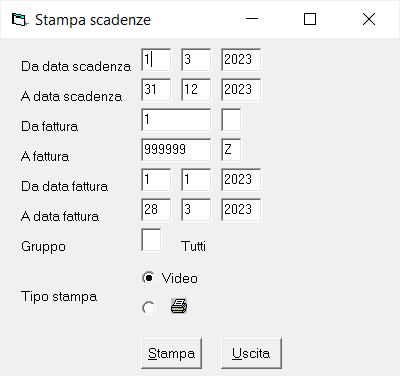This screenshot has height=376, width=400.
Task: Click the empty Gruppo input box
Action: click(x=151, y=240)
